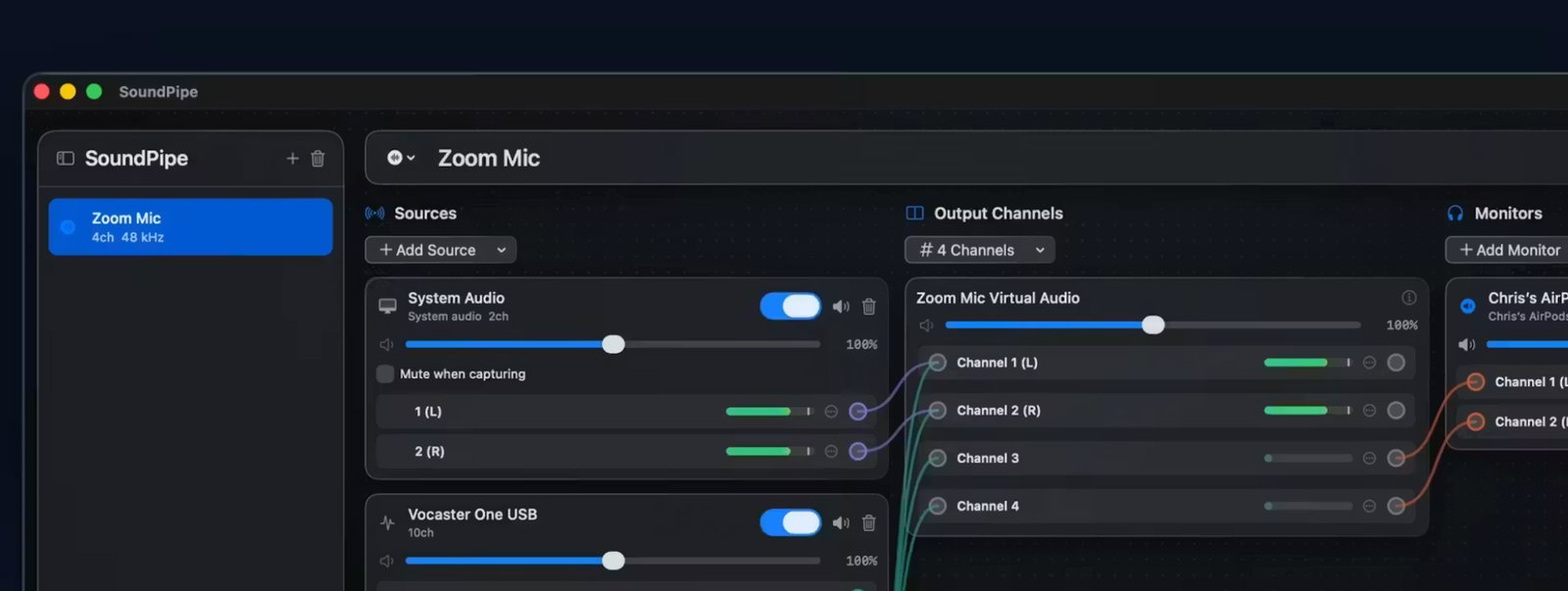The width and height of the screenshot is (1568, 591).
Task: Click the output connector node of 2 (R)
Action: click(x=857, y=451)
